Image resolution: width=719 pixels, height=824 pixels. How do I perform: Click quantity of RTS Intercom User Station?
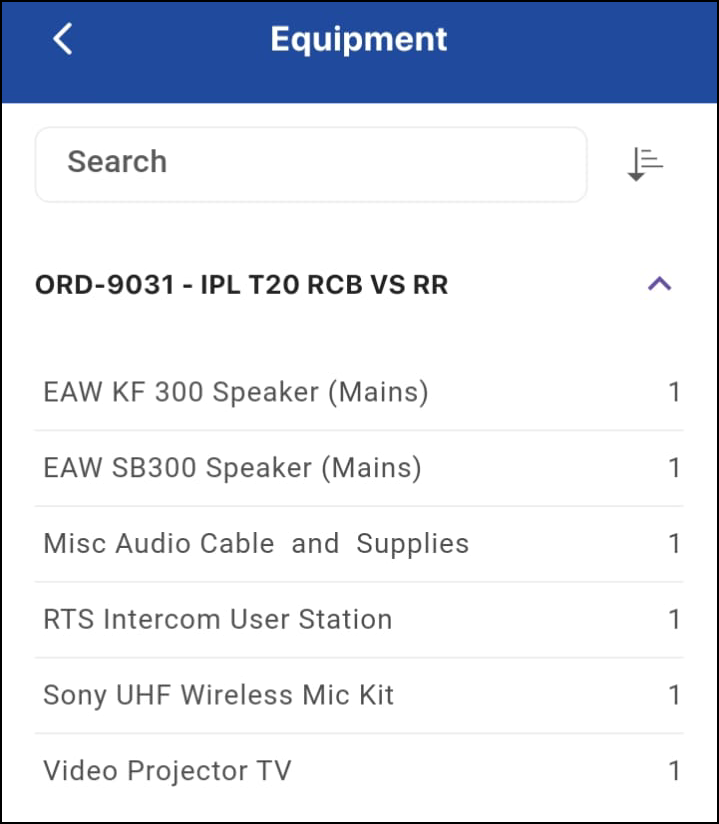click(675, 620)
